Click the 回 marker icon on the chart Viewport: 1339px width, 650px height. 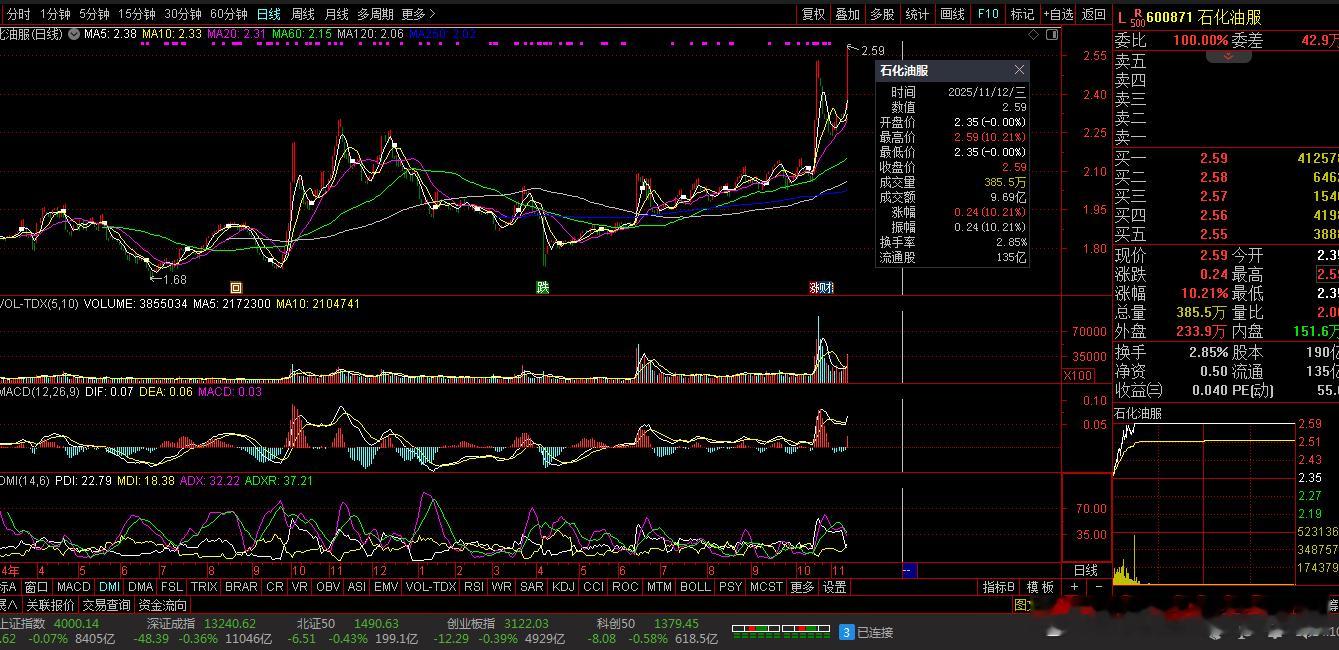click(237, 288)
